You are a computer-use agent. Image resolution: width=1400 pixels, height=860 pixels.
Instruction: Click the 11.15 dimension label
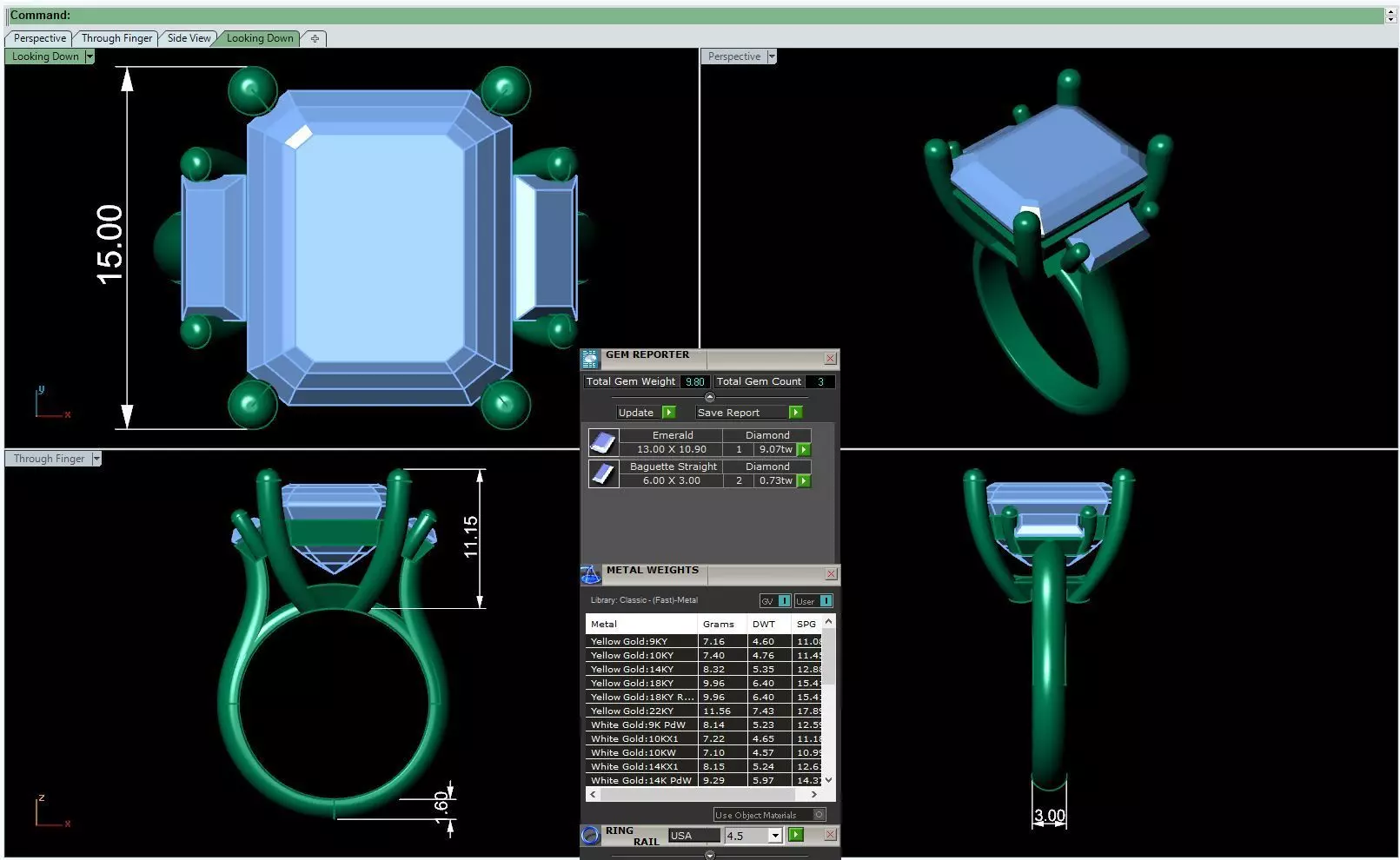point(470,537)
